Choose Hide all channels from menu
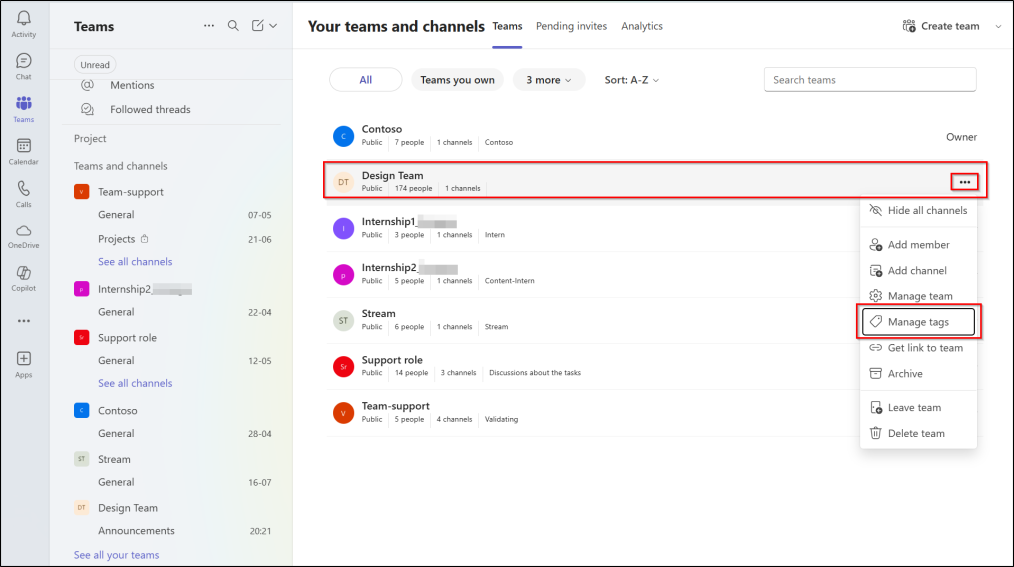Viewport: 1014px width, 567px height. [x=918, y=210]
